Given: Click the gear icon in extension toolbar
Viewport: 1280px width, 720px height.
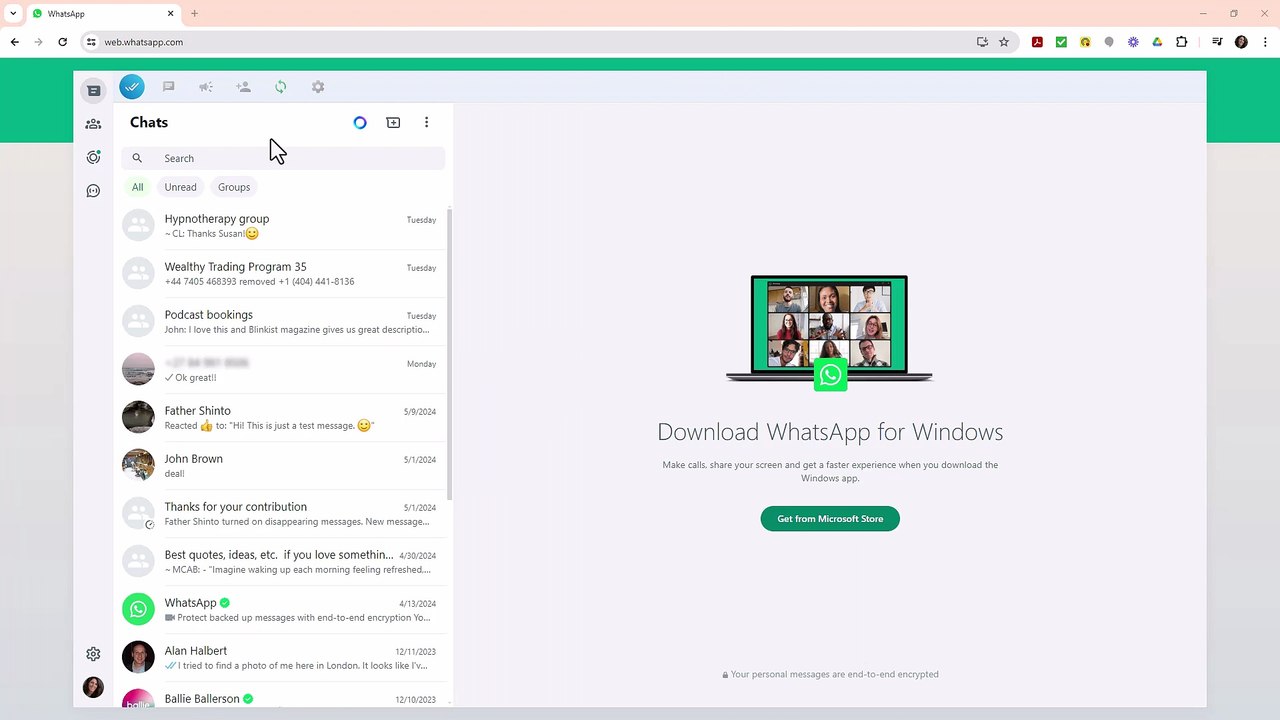Looking at the screenshot, I should pyautogui.click(x=318, y=87).
